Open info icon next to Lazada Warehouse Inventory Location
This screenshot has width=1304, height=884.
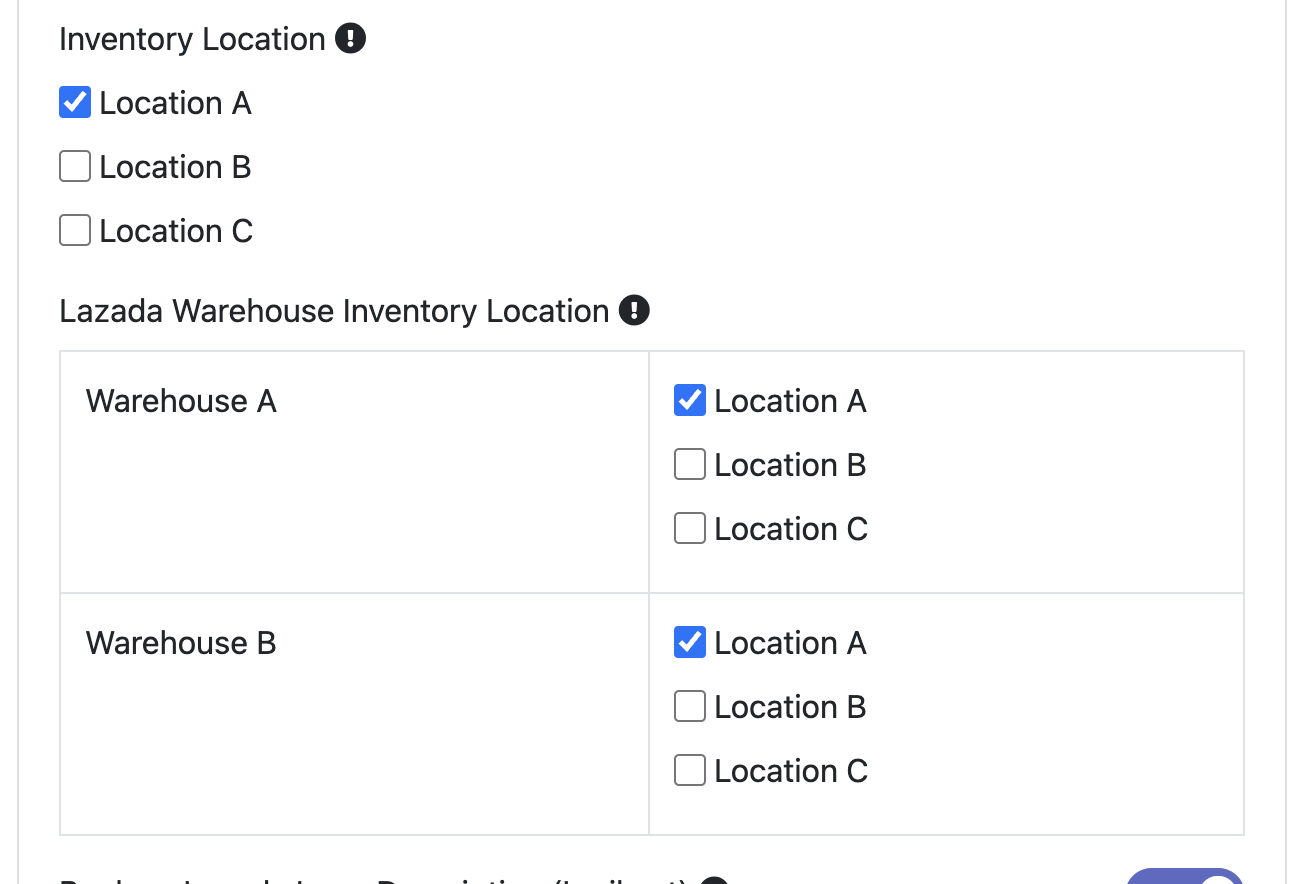634,311
